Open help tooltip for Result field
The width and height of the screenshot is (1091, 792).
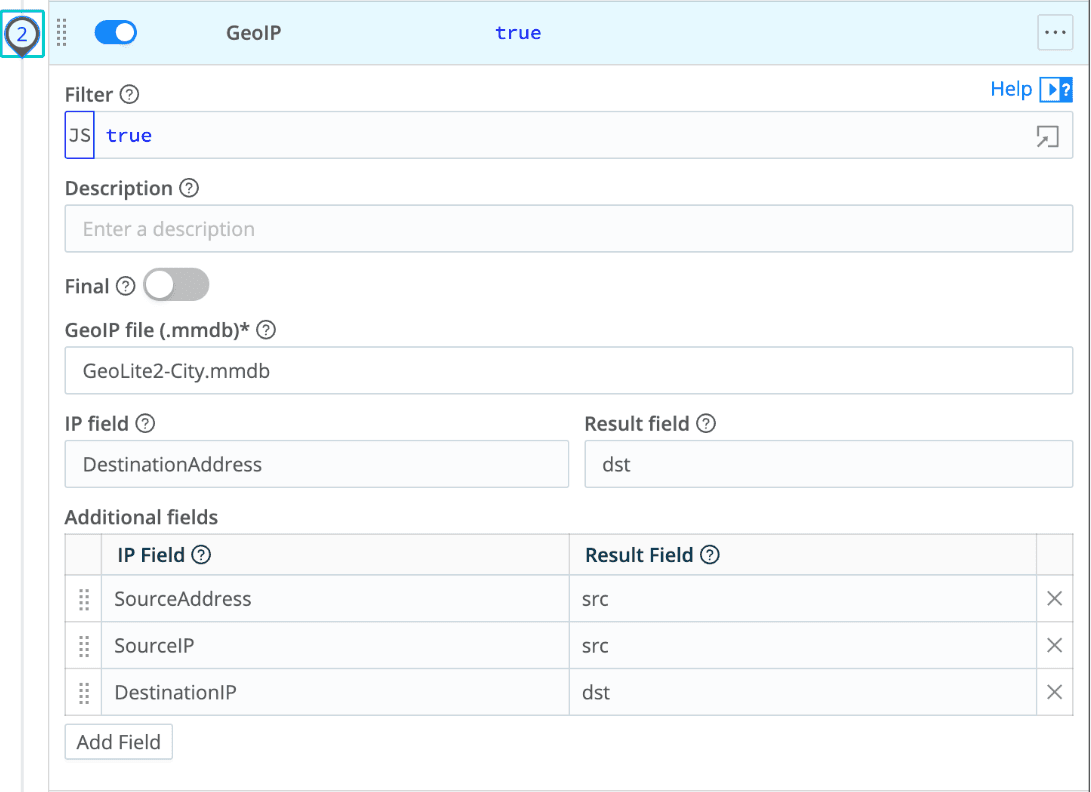pyautogui.click(x=706, y=423)
